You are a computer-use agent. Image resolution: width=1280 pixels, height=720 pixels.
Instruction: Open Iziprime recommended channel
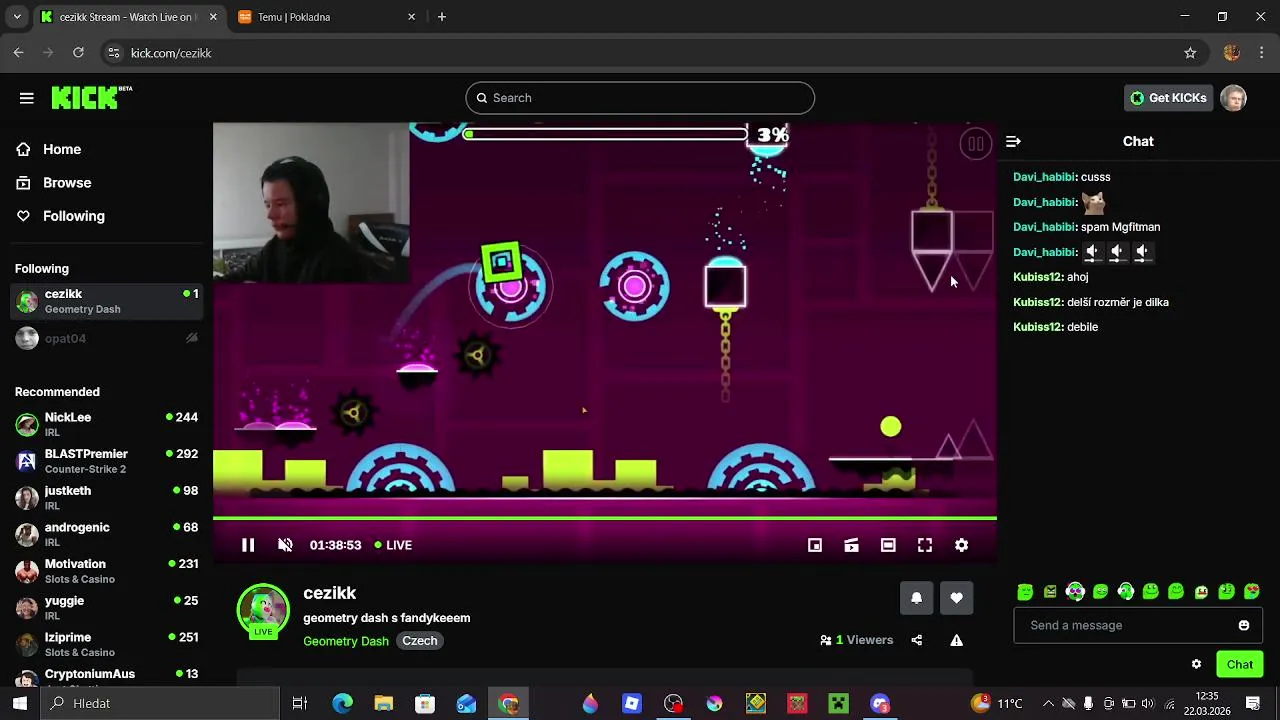106,644
